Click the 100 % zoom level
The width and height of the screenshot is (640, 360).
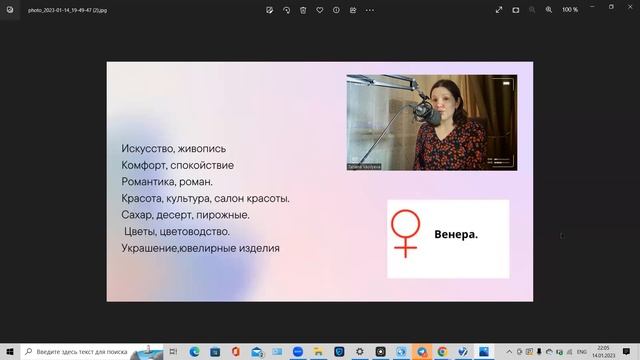[x=570, y=10]
